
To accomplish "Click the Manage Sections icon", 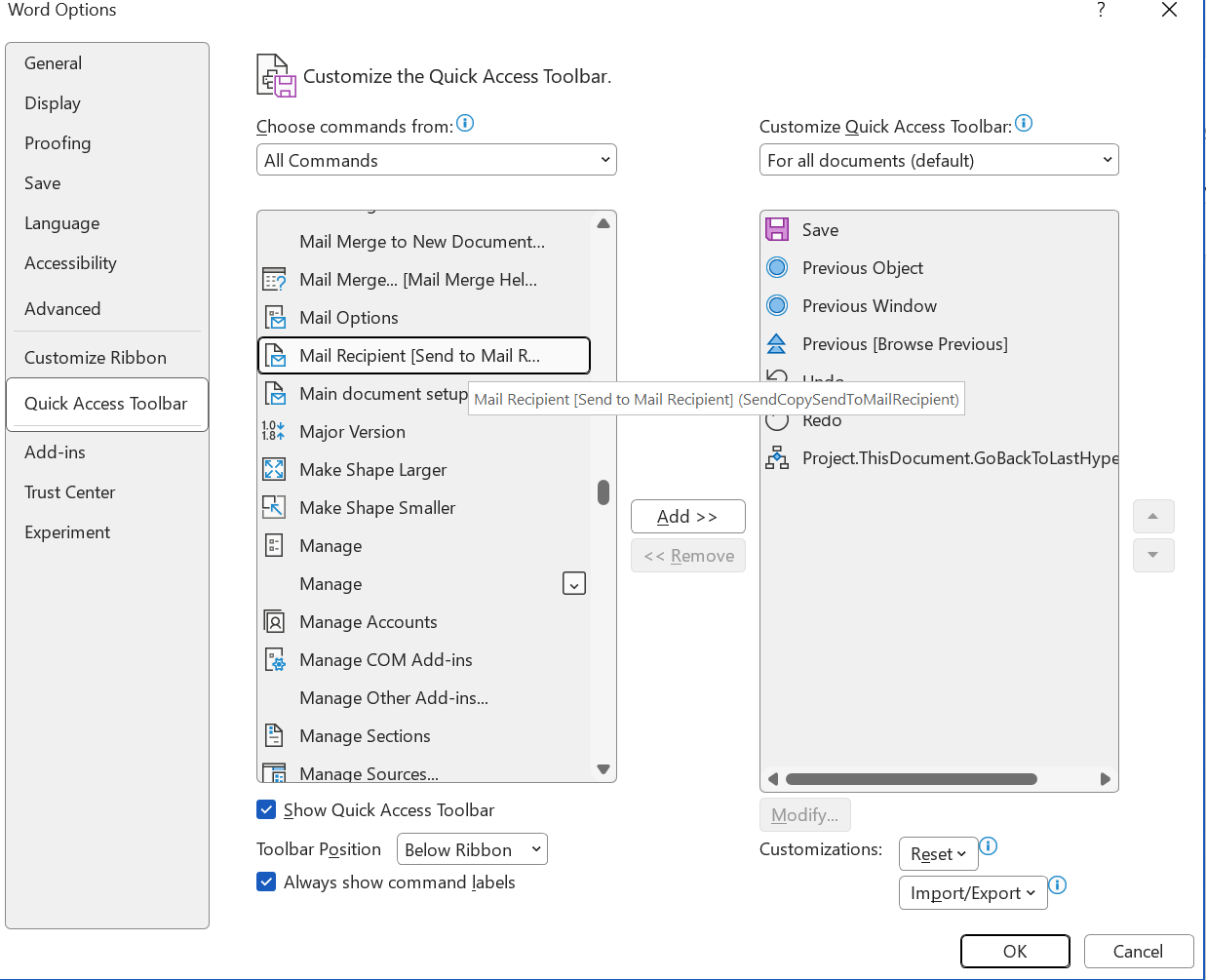I will click(274, 736).
